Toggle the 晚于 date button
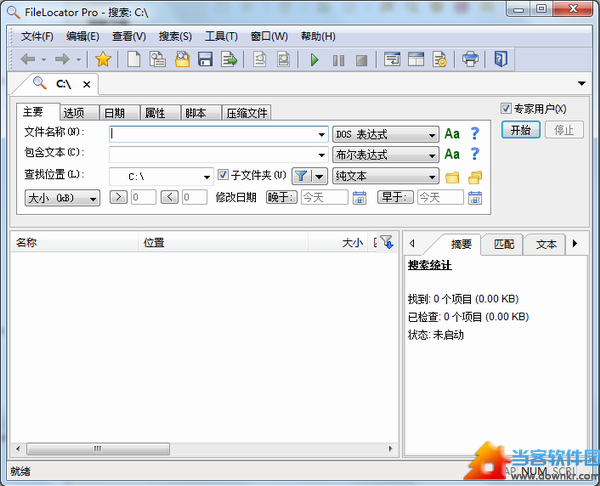Screen dimensions: 600x486 (x=282, y=197)
